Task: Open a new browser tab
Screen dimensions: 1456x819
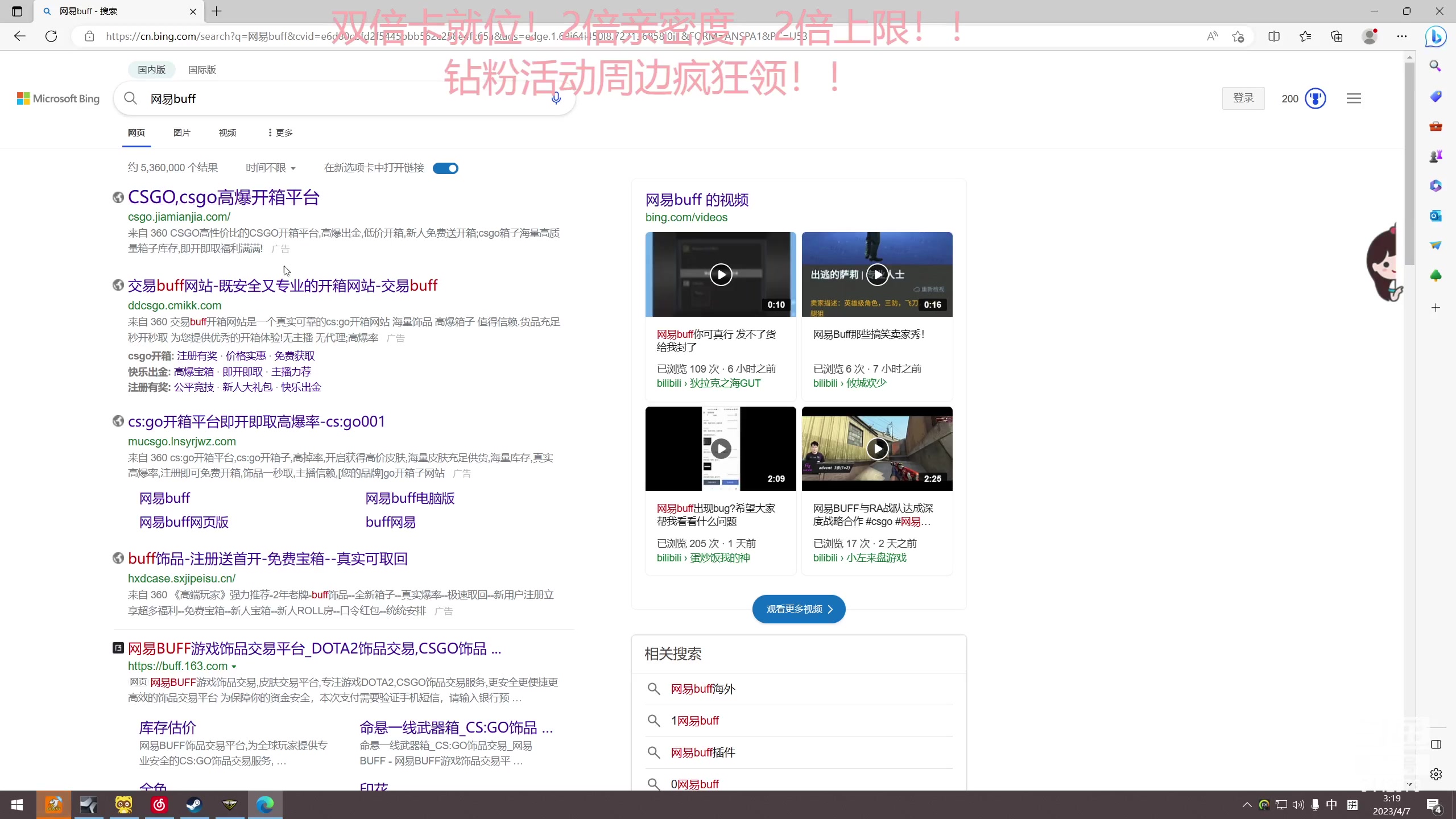Action: coord(217,11)
